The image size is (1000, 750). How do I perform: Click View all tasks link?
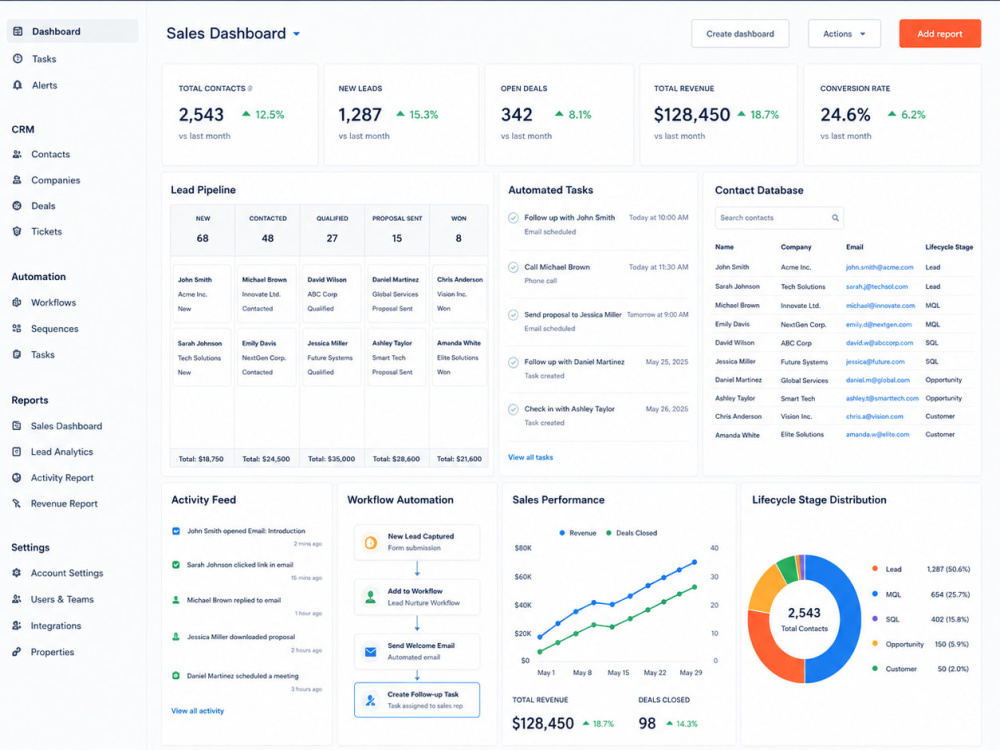[530, 457]
